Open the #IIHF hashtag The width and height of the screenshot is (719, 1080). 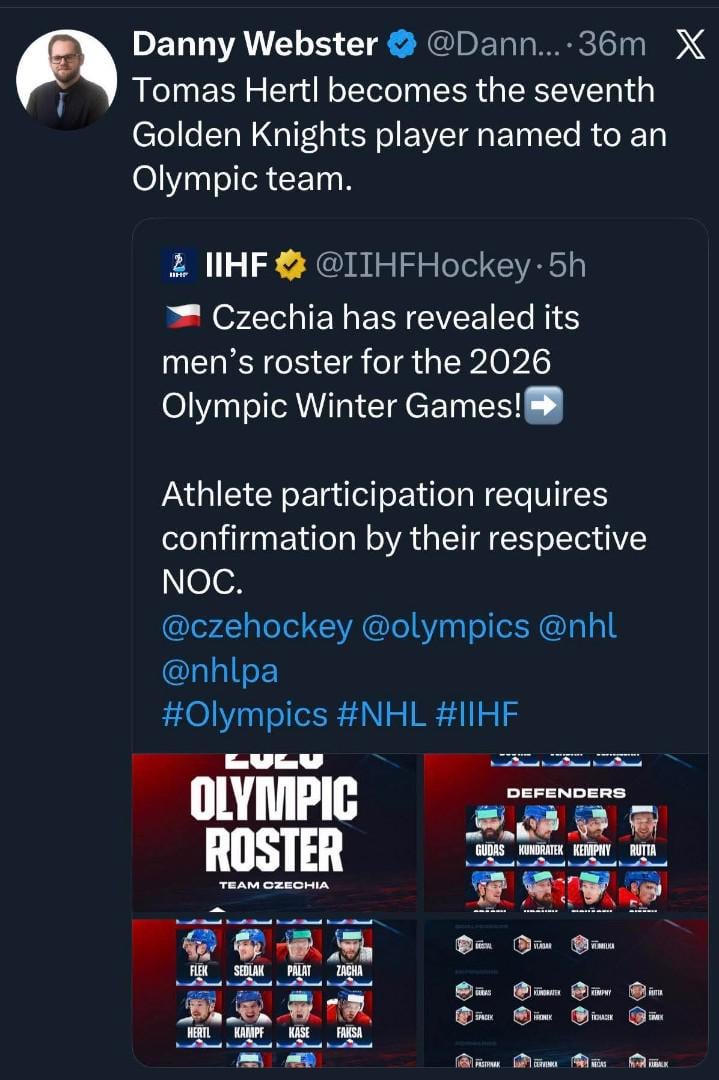click(x=478, y=714)
